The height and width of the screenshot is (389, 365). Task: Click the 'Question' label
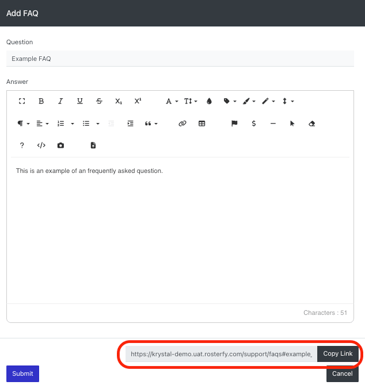point(20,42)
